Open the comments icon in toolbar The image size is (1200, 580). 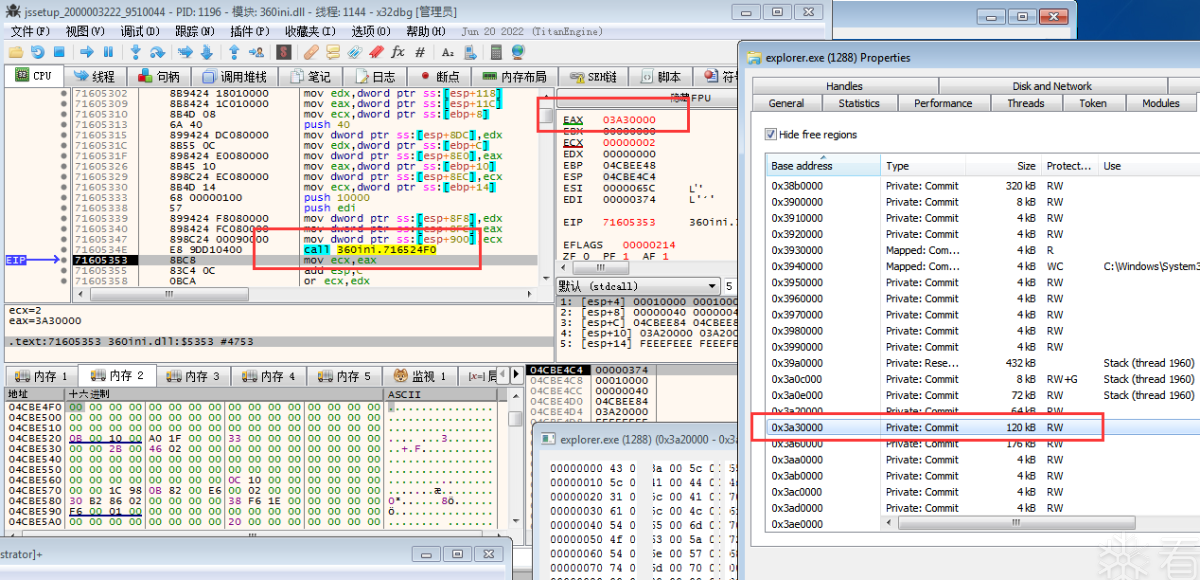333,52
